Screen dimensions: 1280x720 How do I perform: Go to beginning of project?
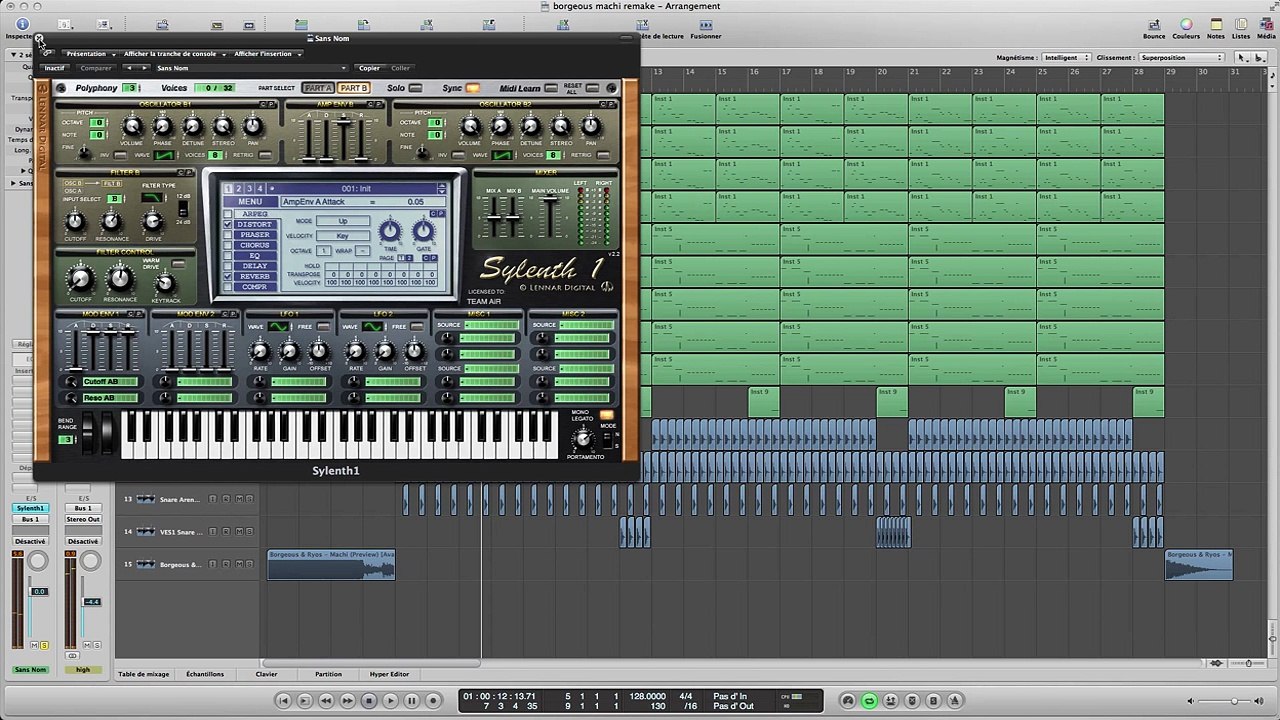[283, 701]
